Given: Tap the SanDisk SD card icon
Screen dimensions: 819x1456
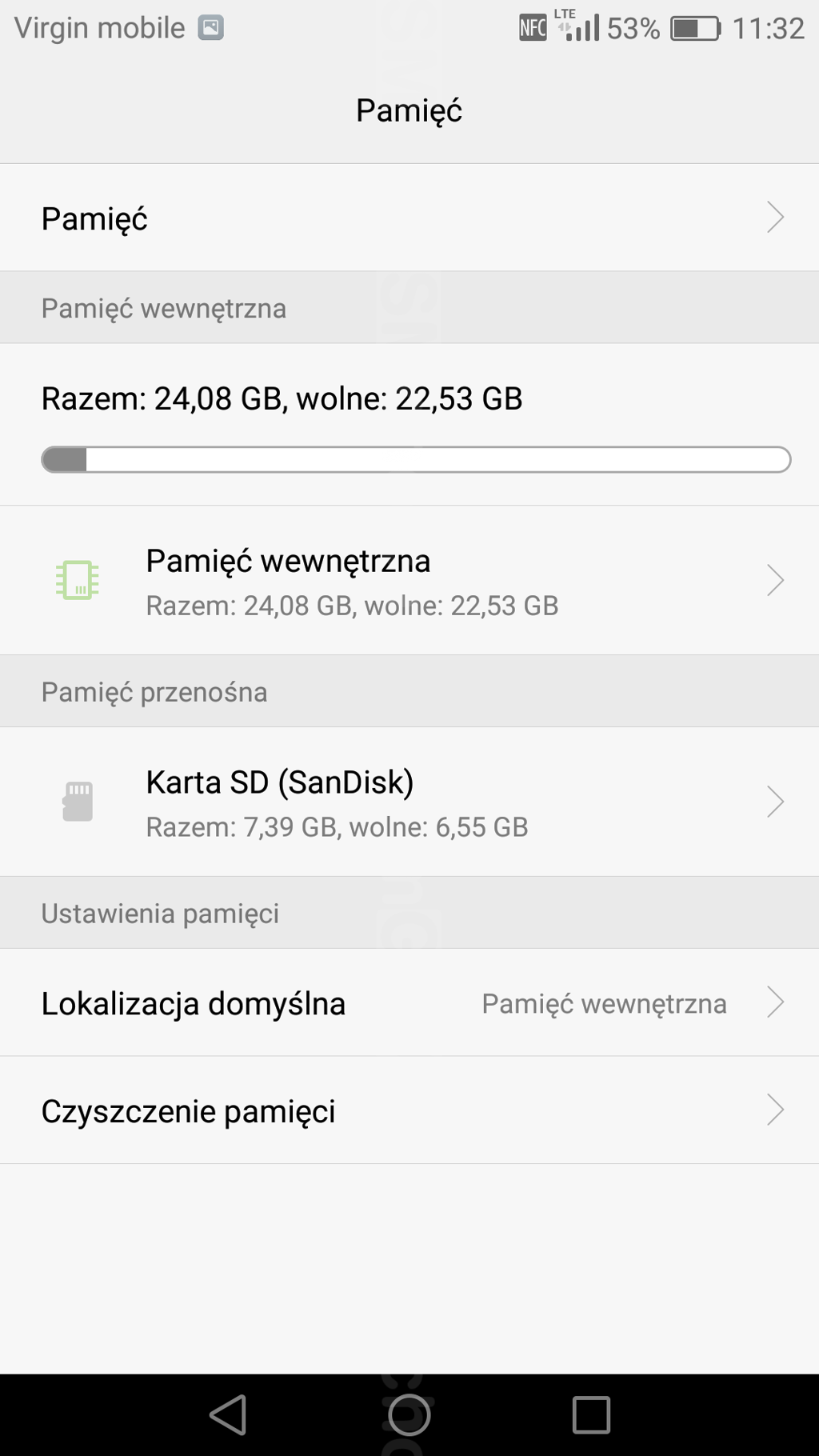Looking at the screenshot, I should pos(78,801).
